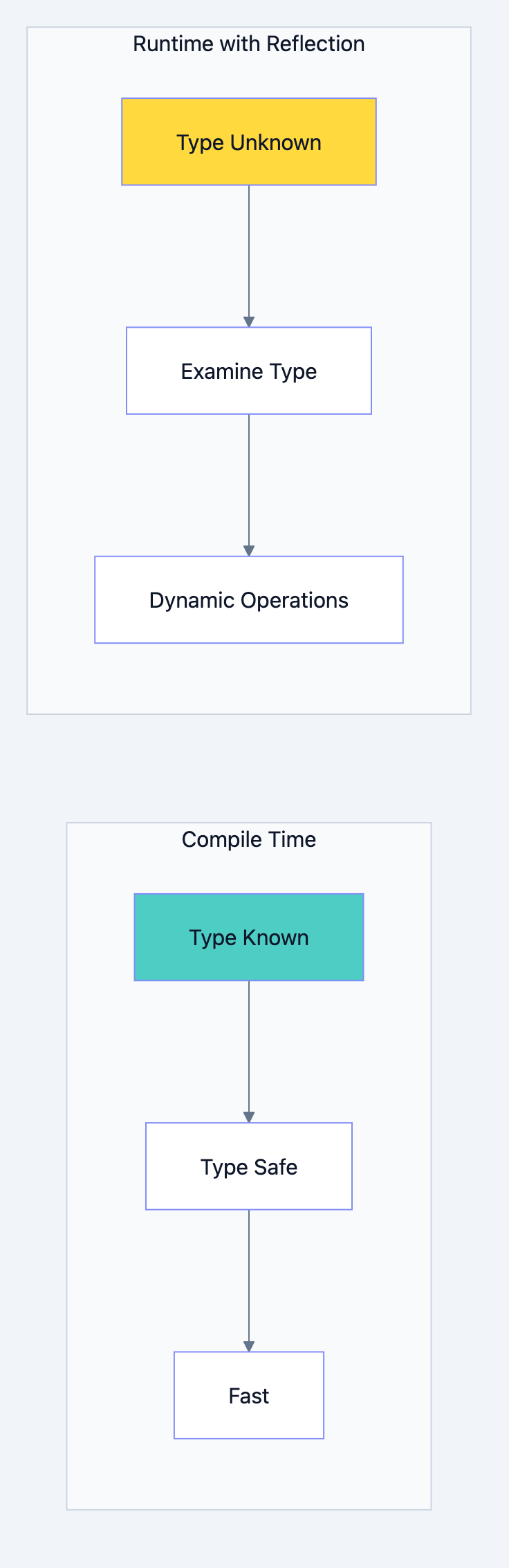Select the Fast node
This screenshot has height=1568, width=509.
click(x=249, y=1394)
